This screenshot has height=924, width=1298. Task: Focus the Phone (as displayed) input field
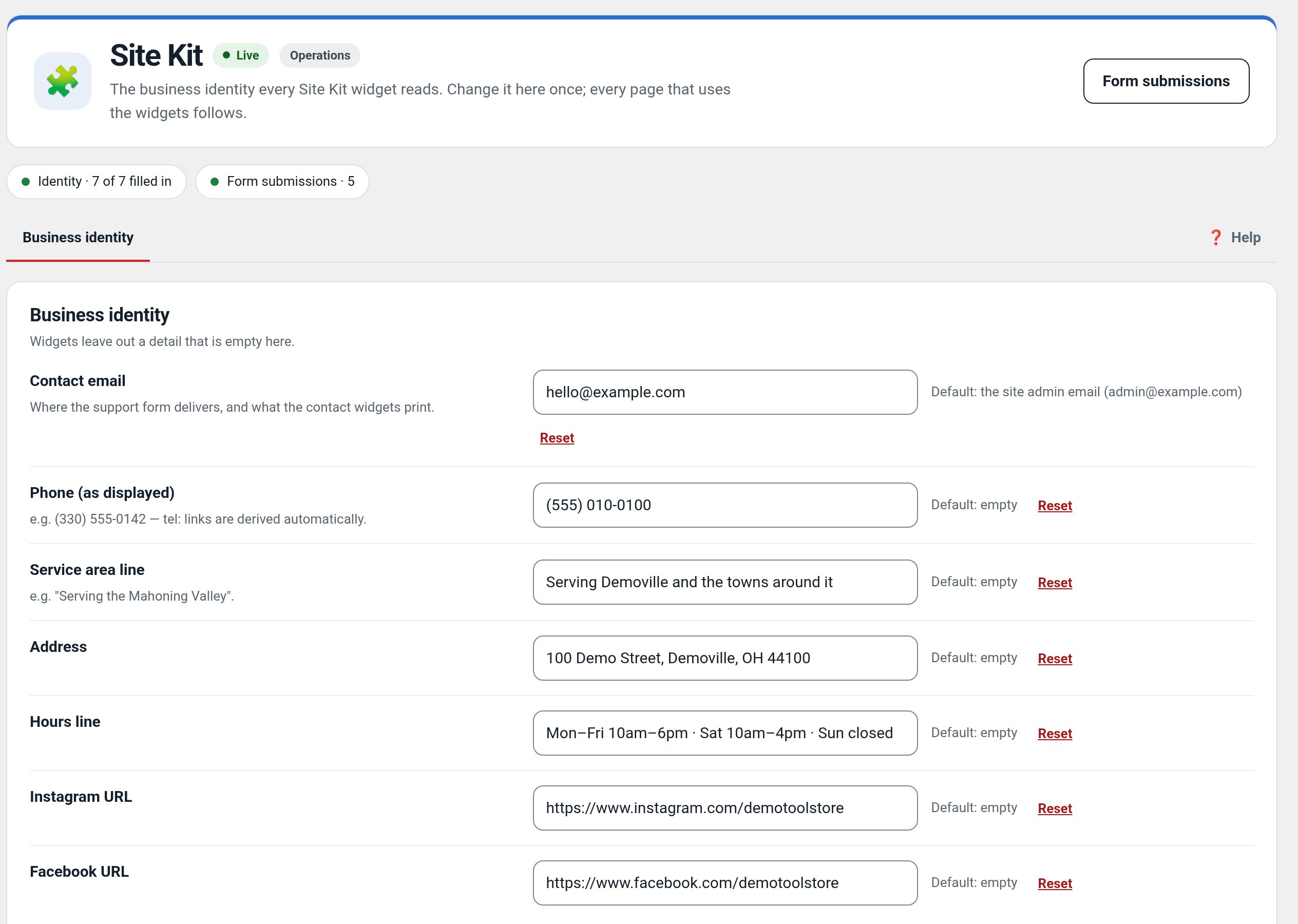coord(725,505)
